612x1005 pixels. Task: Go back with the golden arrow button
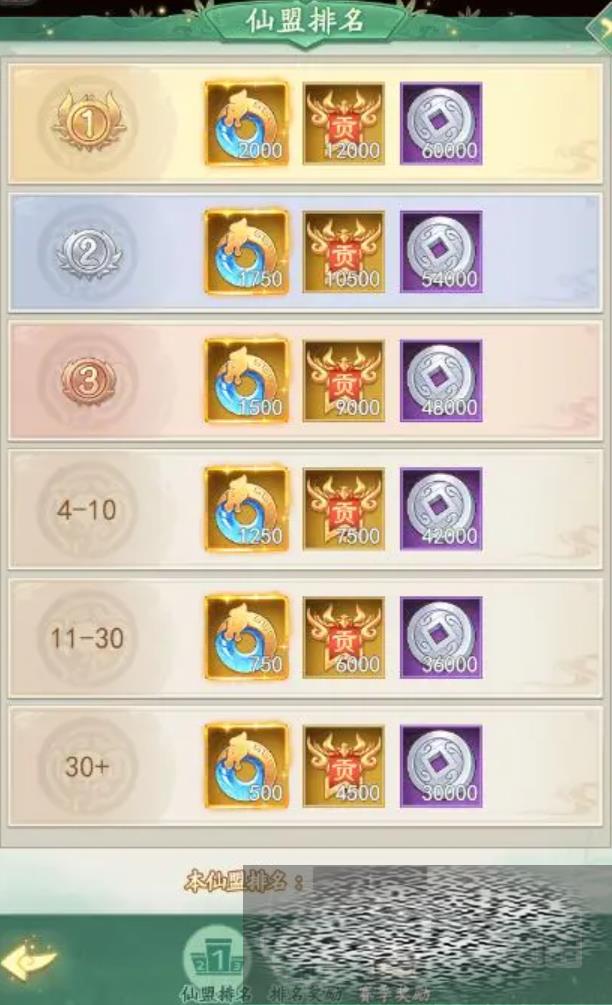tap(29, 959)
